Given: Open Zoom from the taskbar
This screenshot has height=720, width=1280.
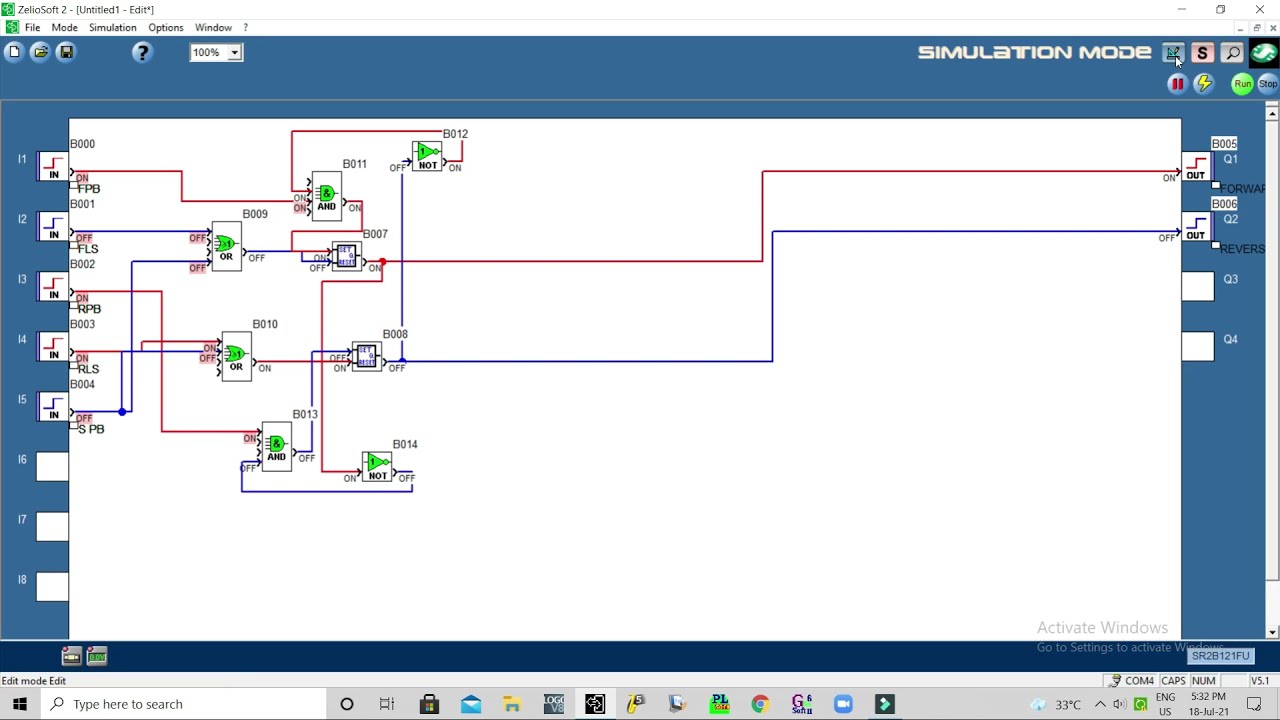Looking at the screenshot, I should (843, 704).
